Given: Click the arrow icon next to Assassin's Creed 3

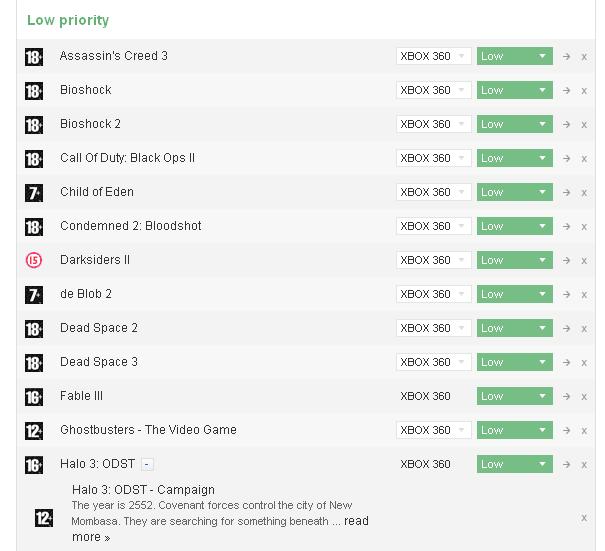Looking at the screenshot, I should (x=566, y=57).
